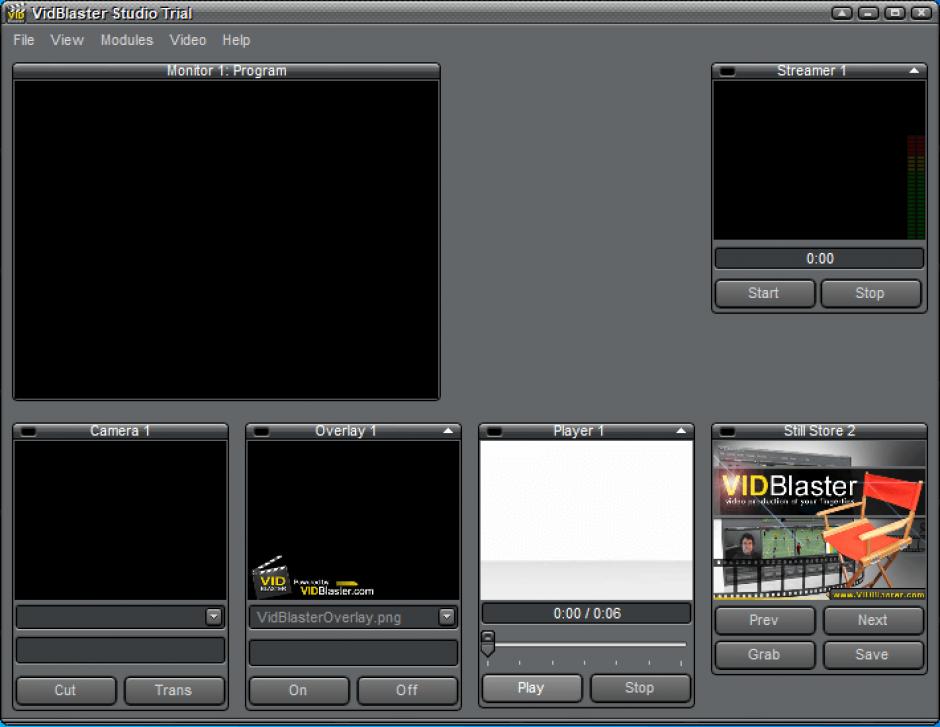Image resolution: width=940 pixels, height=727 pixels.
Task: Turn Overlay 1 On
Action: pos(299,690)
